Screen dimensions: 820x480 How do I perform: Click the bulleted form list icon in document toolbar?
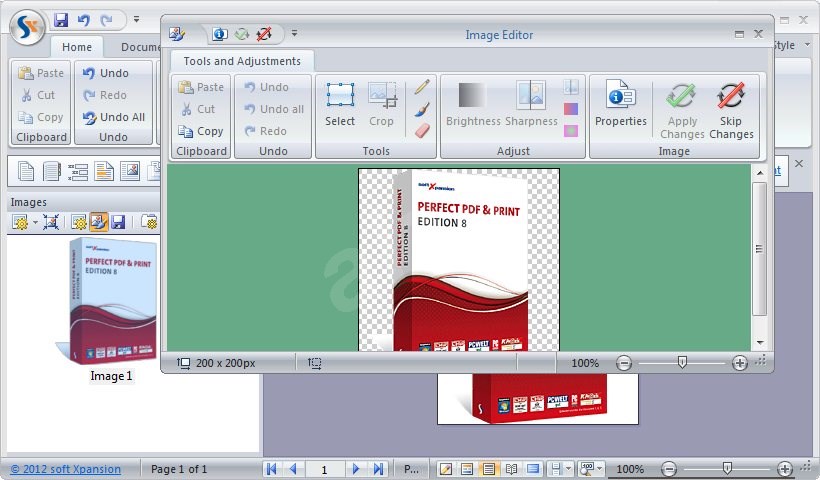click(78, 171)
